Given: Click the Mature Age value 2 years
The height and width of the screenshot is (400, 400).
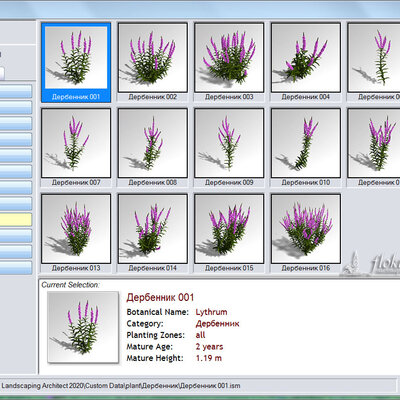Looking at the screenshot, I should 209,347.
